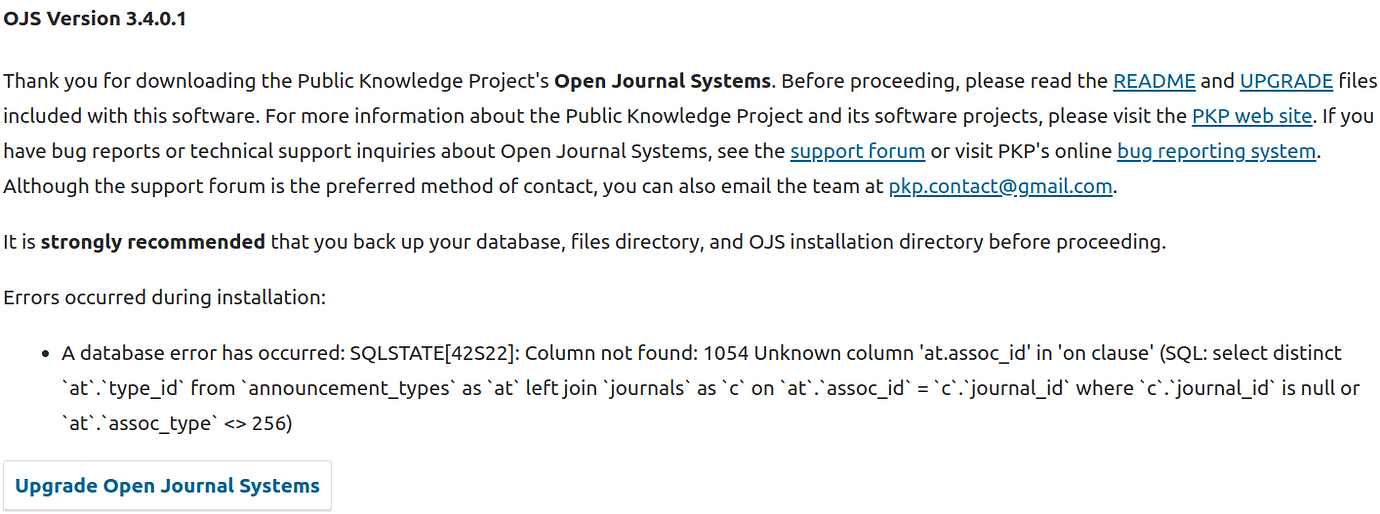Click the Errors occurred during installation line
This screenshot has width=1380, height=514.
pos(165,297)
